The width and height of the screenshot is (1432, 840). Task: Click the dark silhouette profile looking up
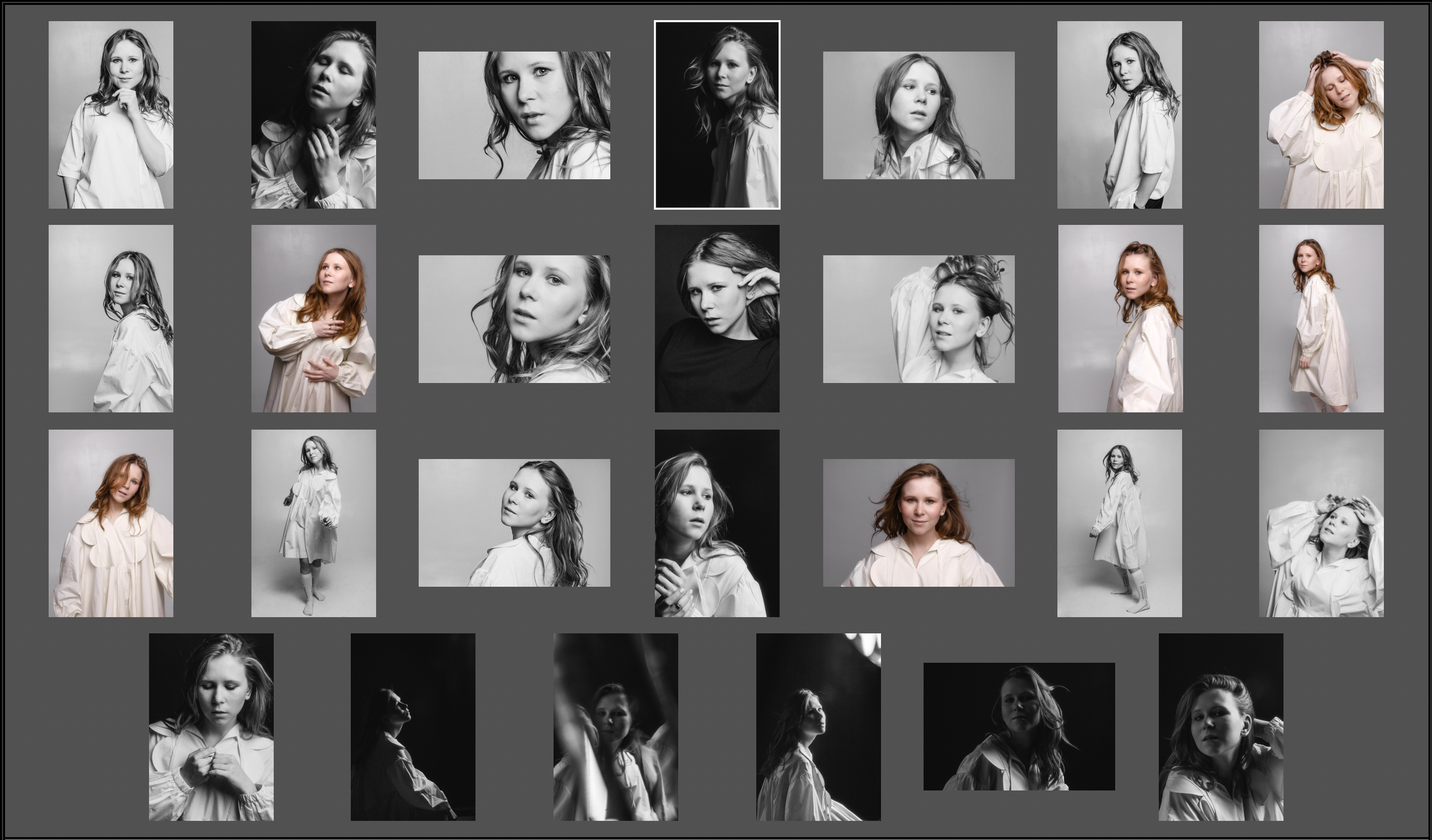pos(413,726)
